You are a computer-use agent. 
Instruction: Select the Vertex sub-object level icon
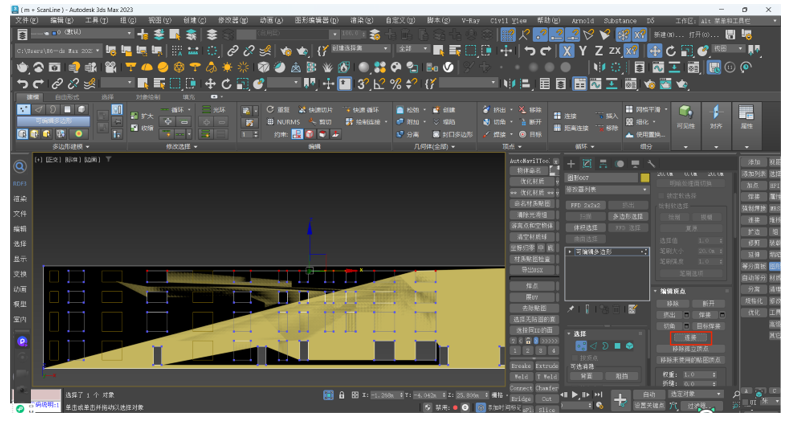coord(580,346)
